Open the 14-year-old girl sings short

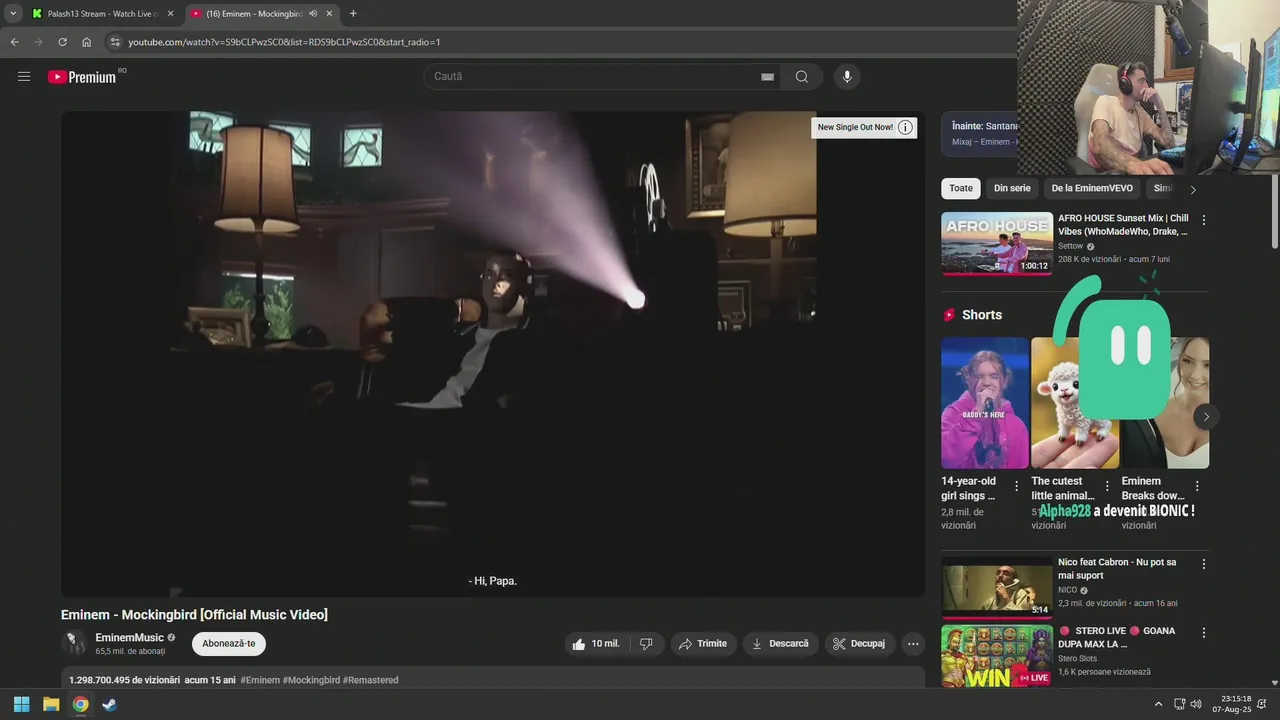click(x=985, y=402)
